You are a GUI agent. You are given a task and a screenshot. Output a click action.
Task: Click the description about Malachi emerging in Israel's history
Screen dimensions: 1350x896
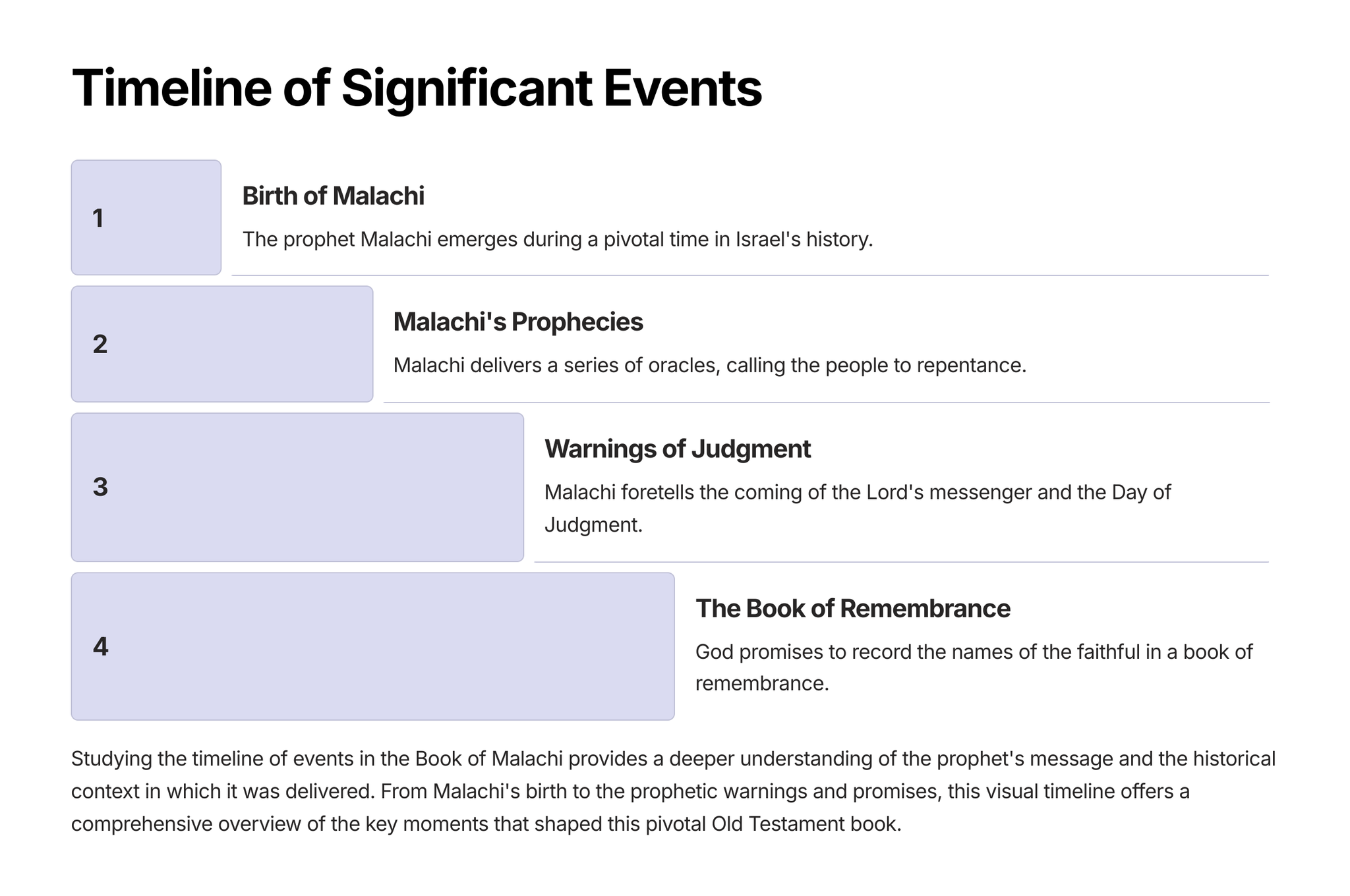coord(558,239)
